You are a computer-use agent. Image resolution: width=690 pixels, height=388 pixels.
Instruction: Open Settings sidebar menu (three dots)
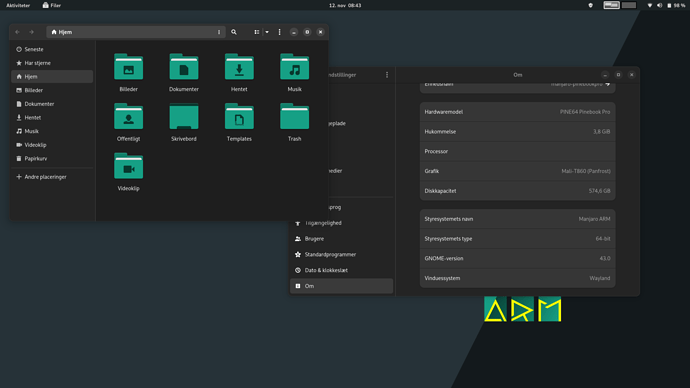pyautogui.click(x=387, y=75)
